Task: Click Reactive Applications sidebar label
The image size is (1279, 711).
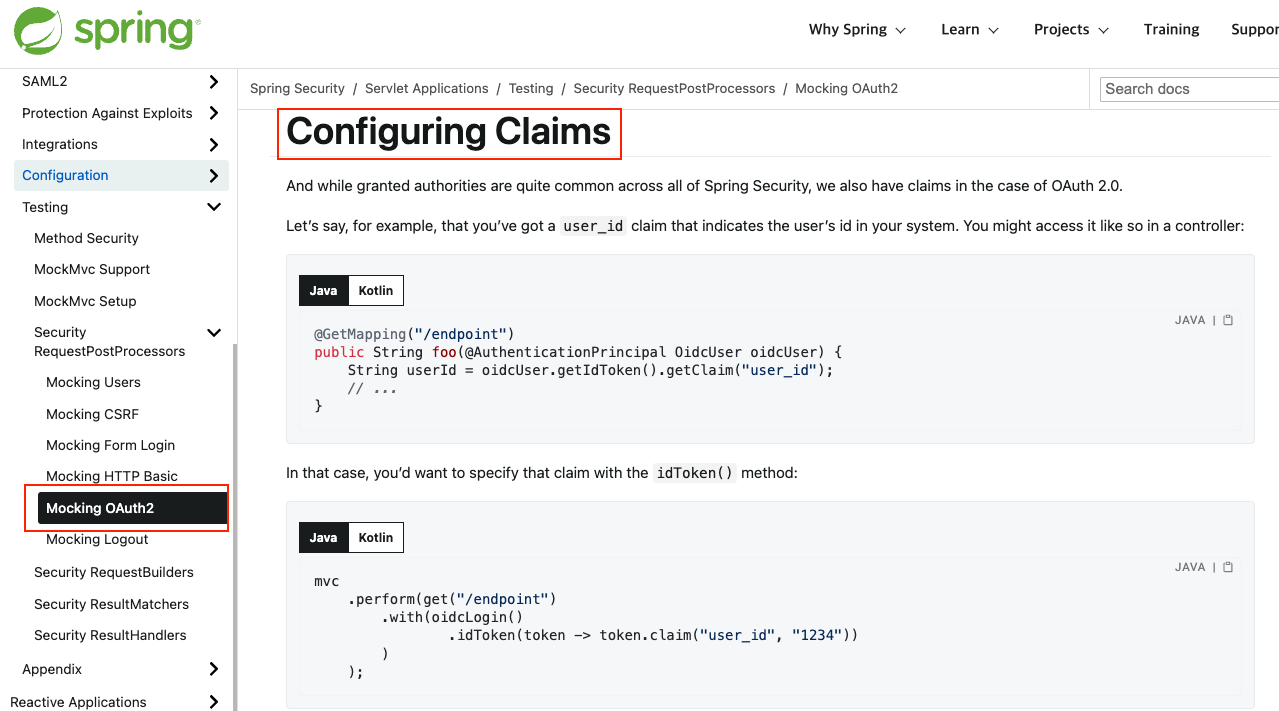Action: 78,702
